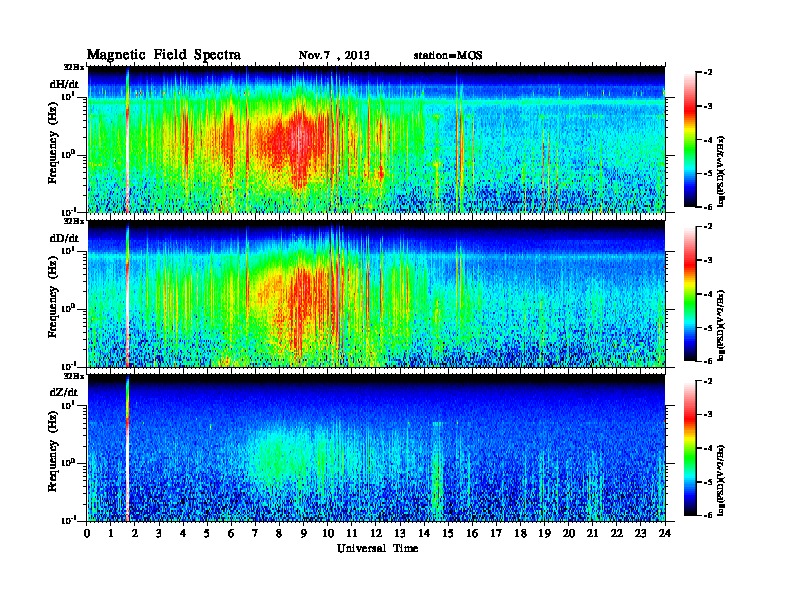Screen dimensions: 792x612
Task: Click hour 16 on the Universal Time axis
Action: click(472, 534)
